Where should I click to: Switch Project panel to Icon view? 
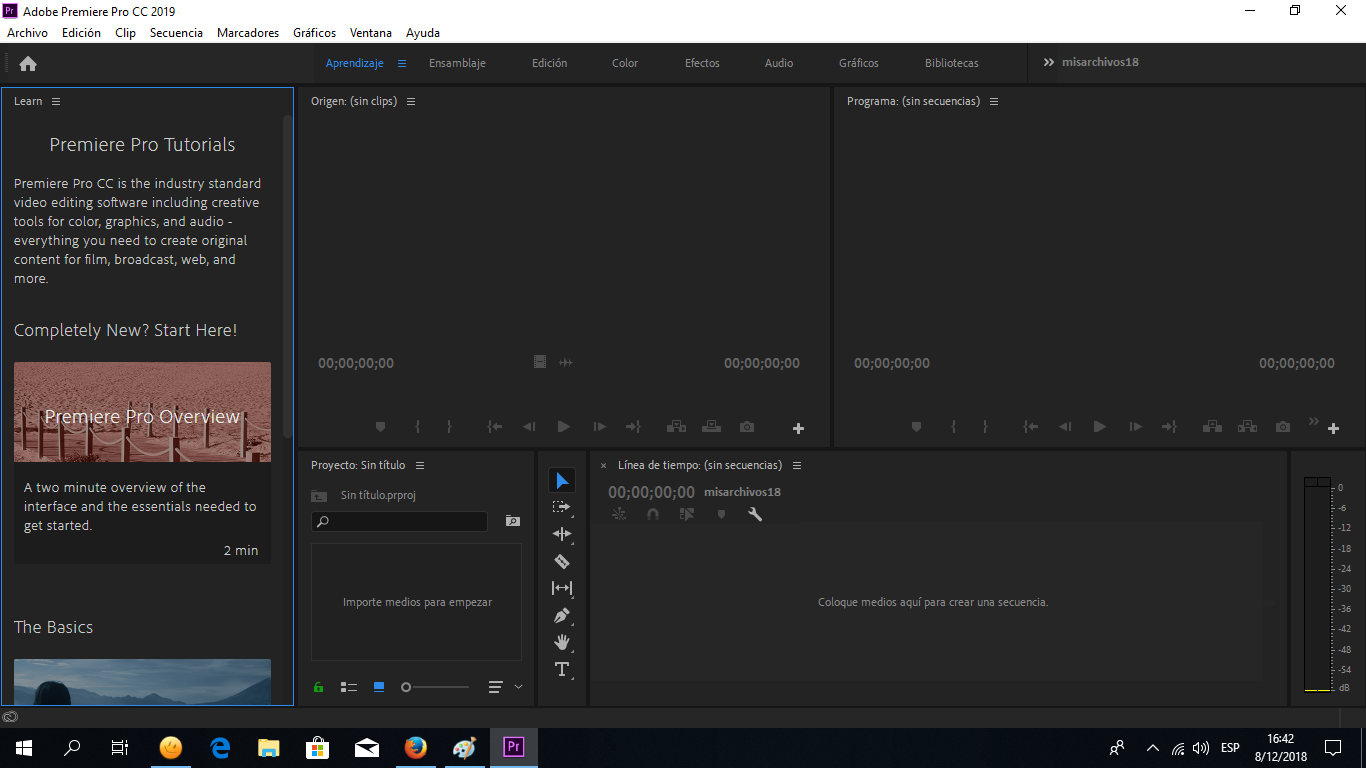point(379,687)
